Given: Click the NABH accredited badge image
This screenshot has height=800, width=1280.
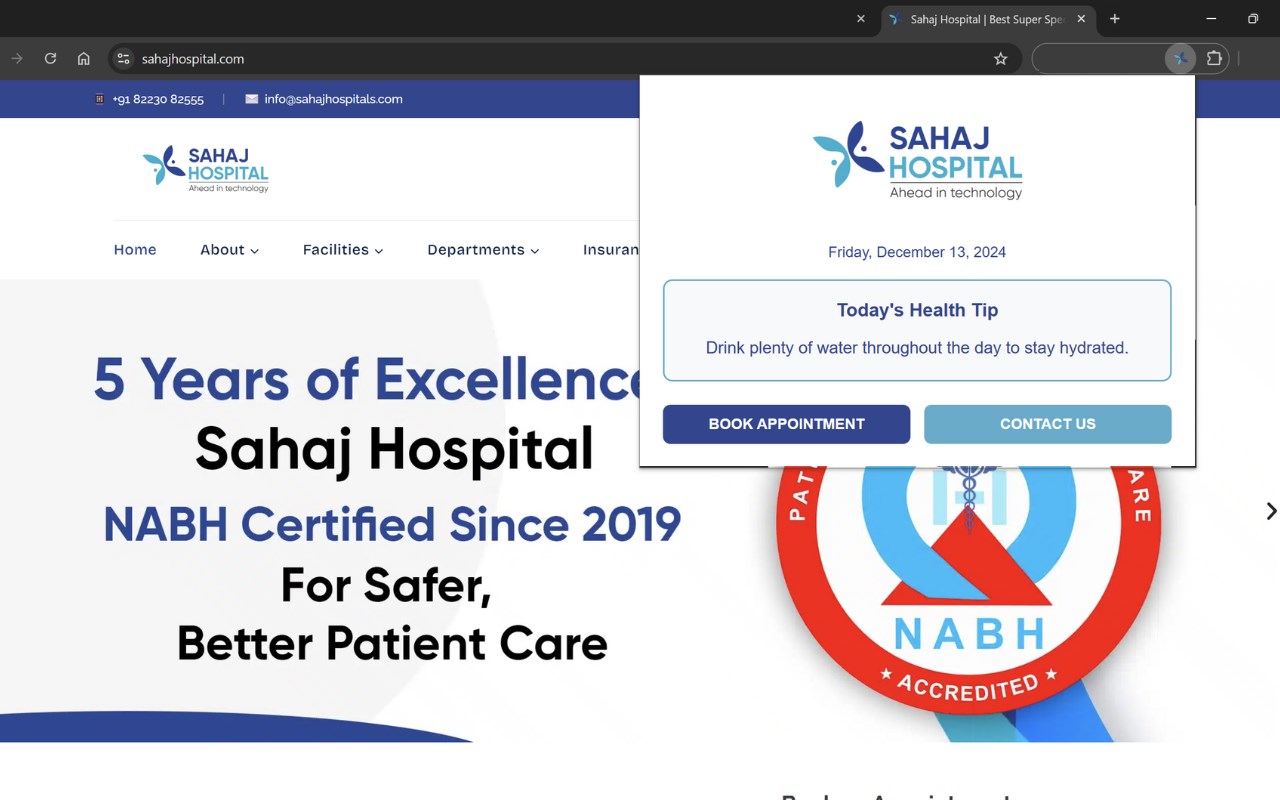Looking at the screenshot, I should tap(968, 590).
